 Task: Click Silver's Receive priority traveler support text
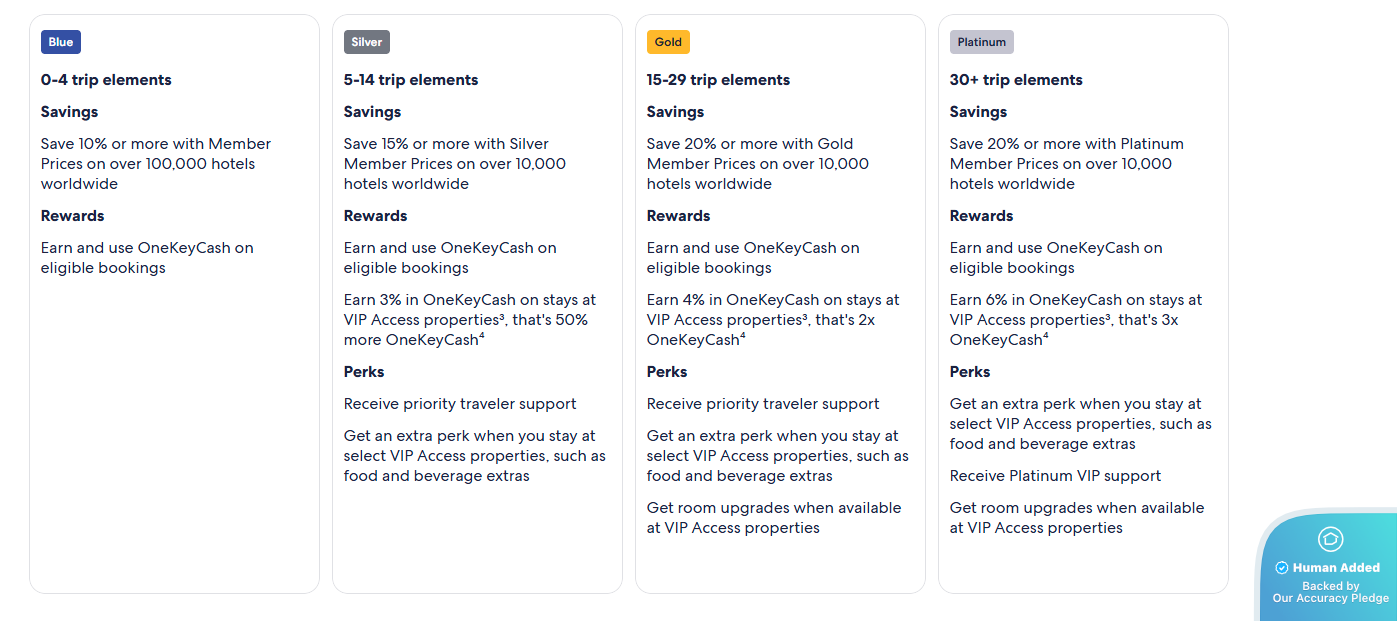(x=460, y=404)
